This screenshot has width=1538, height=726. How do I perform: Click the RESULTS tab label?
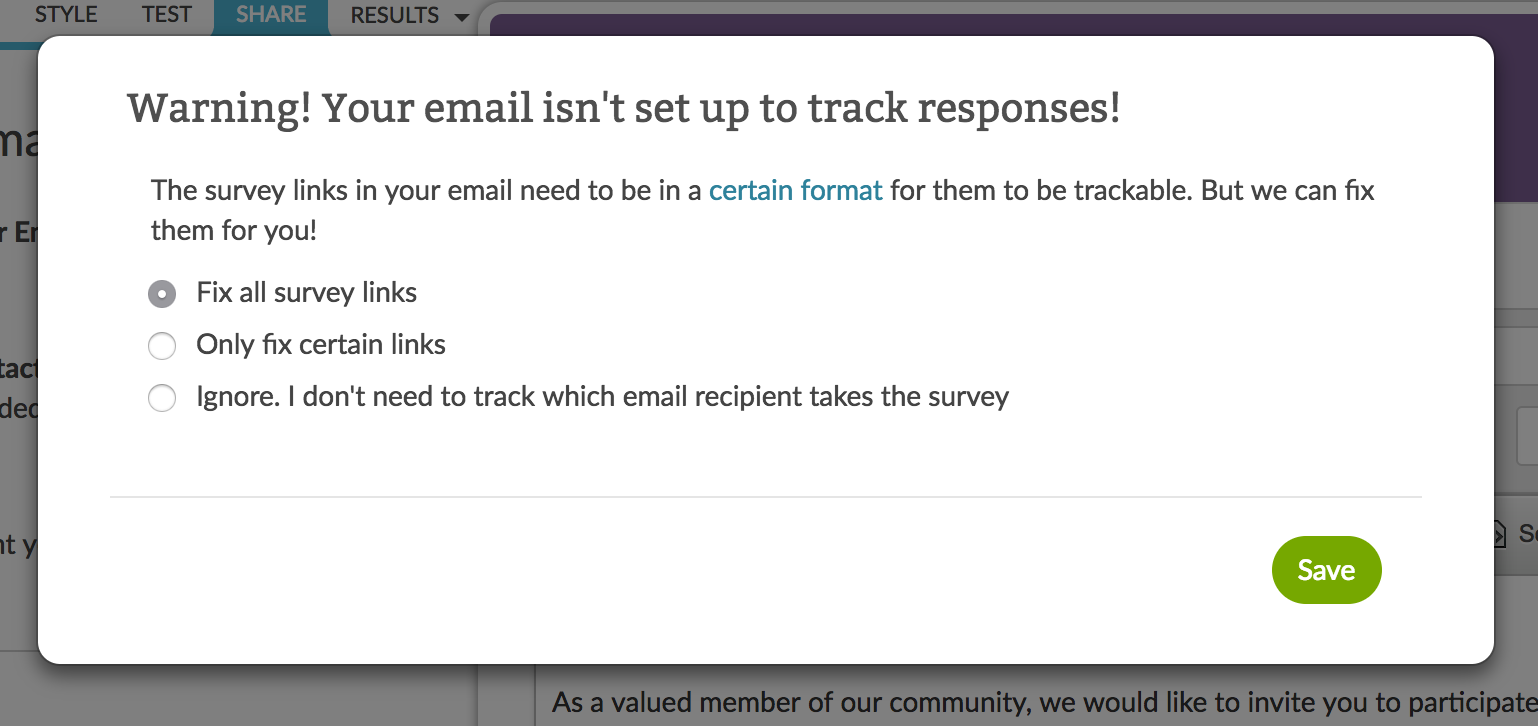click(x=395, y=15)
